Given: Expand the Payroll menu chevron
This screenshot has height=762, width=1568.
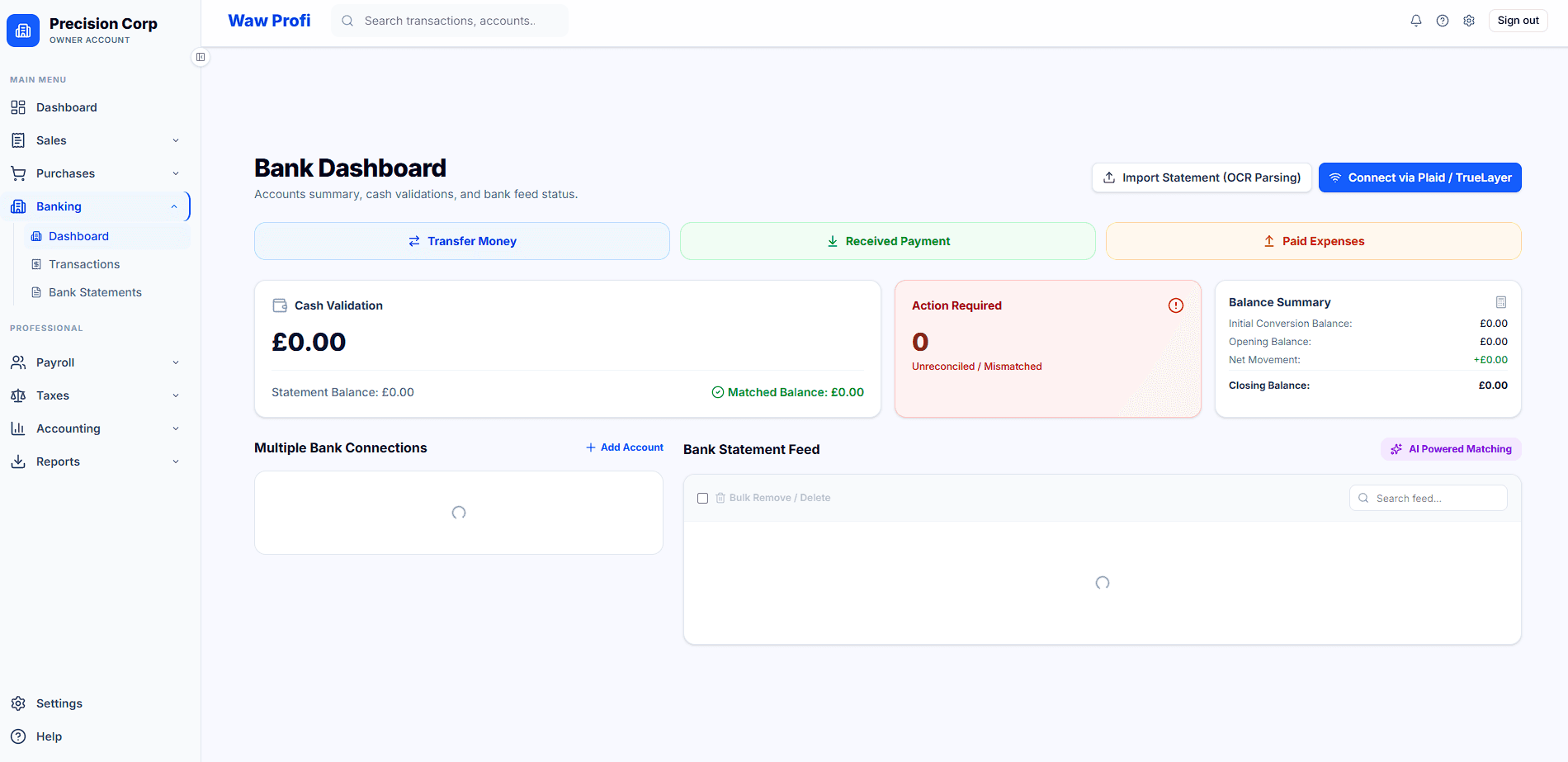Looking at the screenshot, I should [x=176, y=362].
